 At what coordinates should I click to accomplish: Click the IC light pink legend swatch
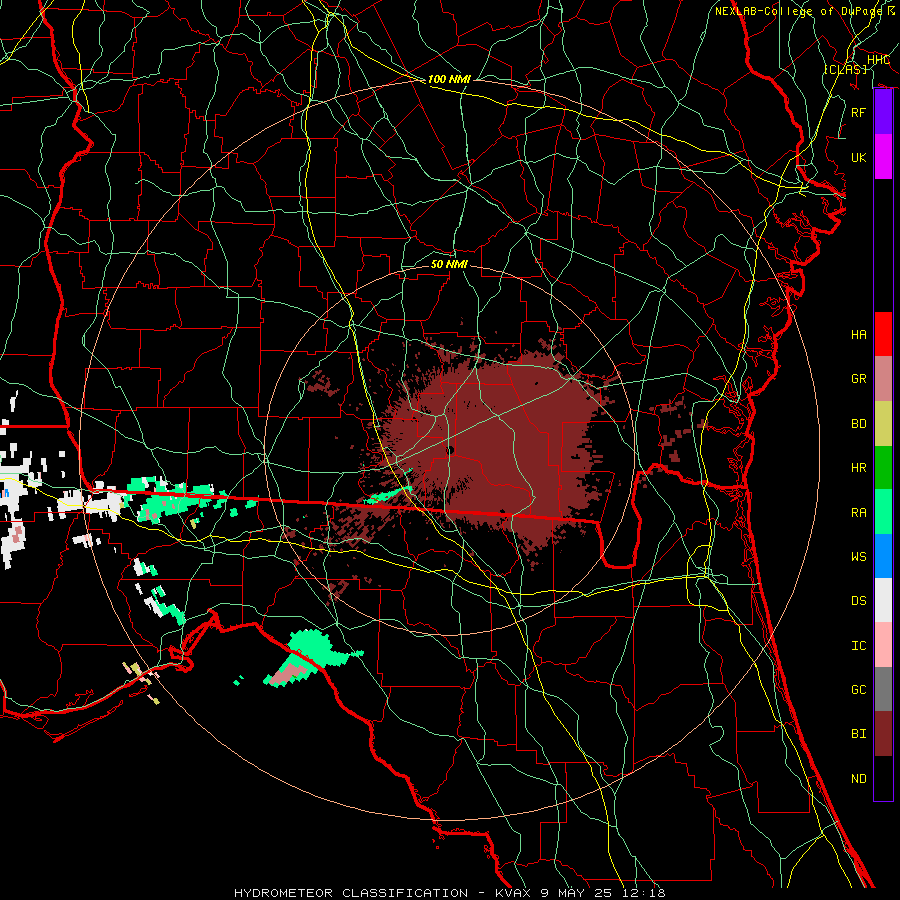(x=883, y=645)
